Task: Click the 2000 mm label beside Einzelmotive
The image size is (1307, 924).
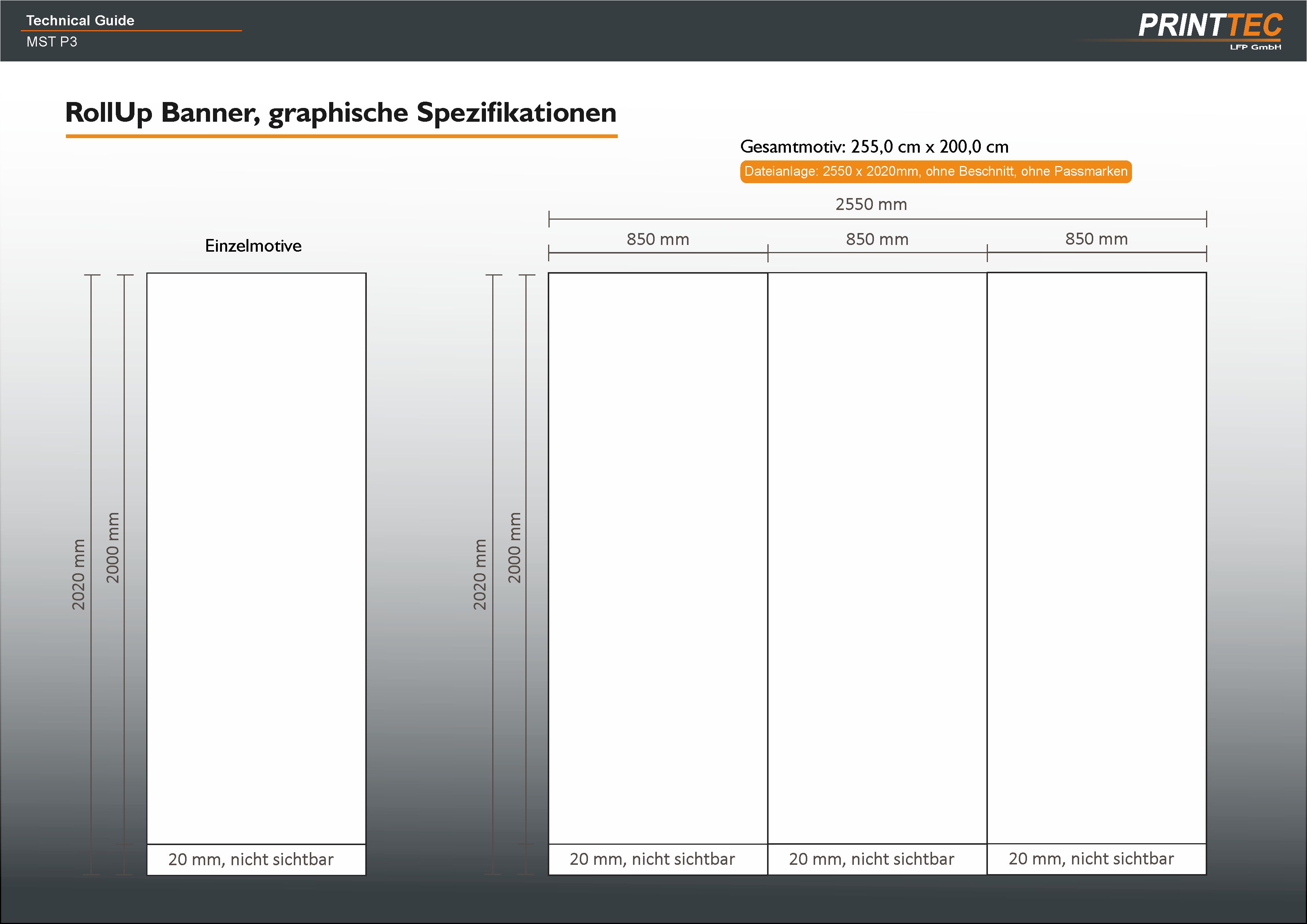Action: tap(113, 548)
